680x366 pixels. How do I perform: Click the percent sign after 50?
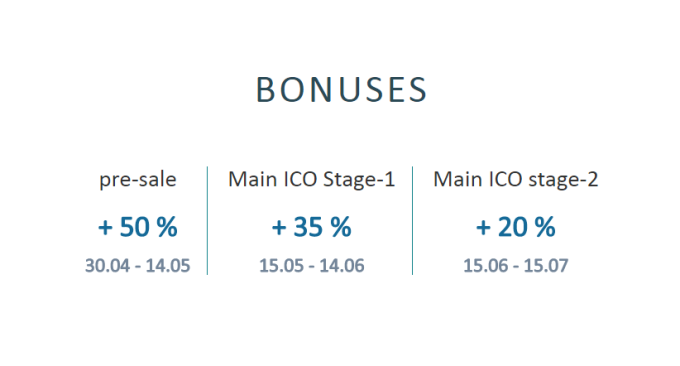pyautogui.click(x=167, y=227)
